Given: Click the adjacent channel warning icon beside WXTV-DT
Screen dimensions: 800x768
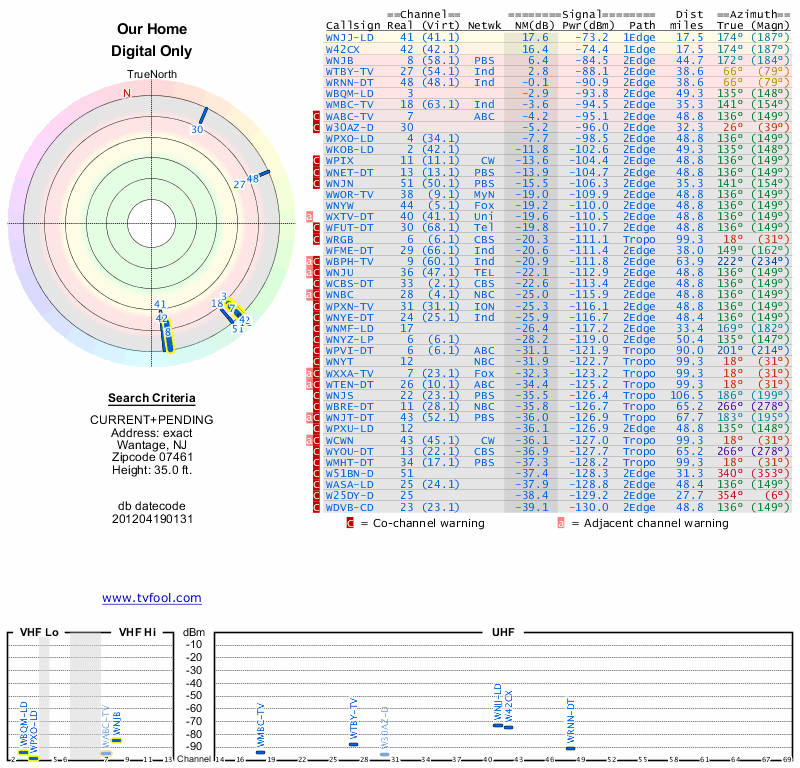Looking at the screenshot, I should [309, 216].
